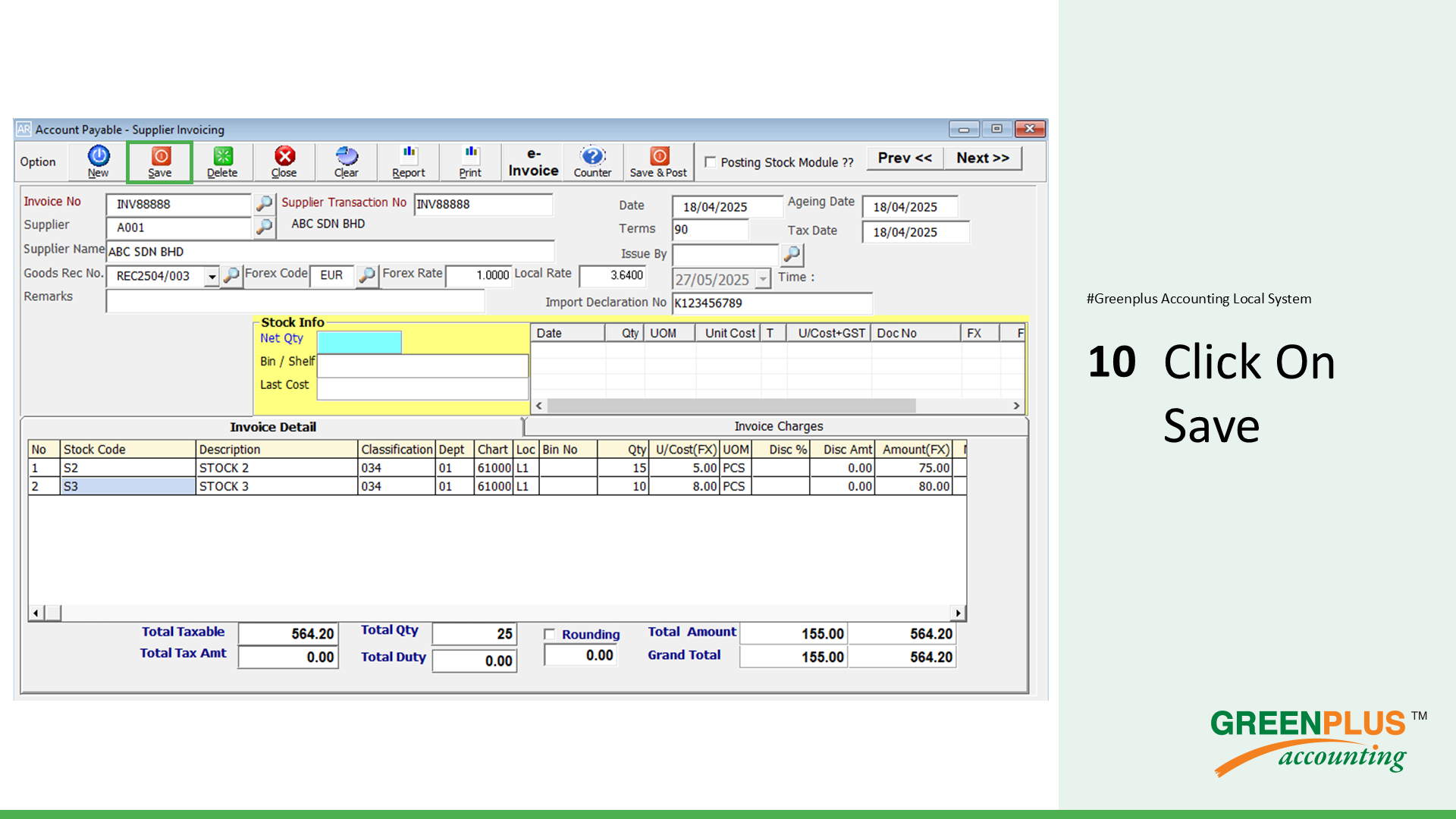Go to next record with Next >>
Viewport: 1456px width, 819px height.
tap(983, 158)
